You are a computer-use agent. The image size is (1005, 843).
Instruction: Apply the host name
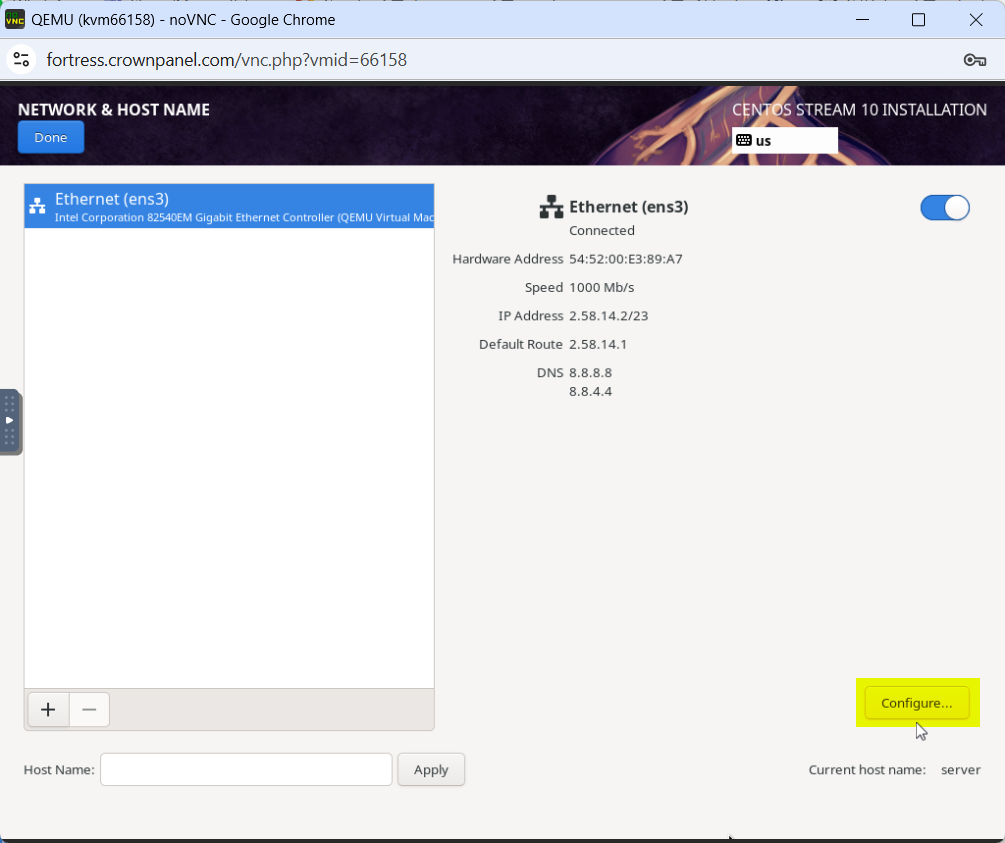pos(431,769)
